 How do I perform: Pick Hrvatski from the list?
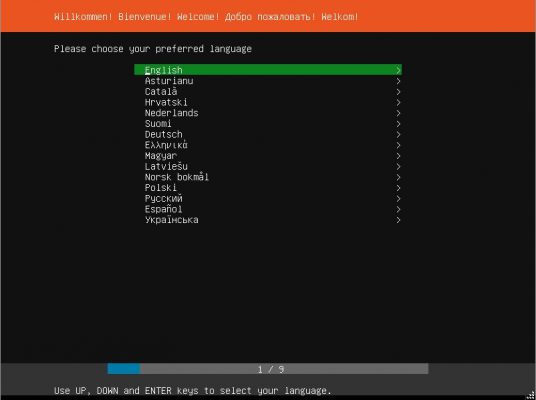[268, 102]
